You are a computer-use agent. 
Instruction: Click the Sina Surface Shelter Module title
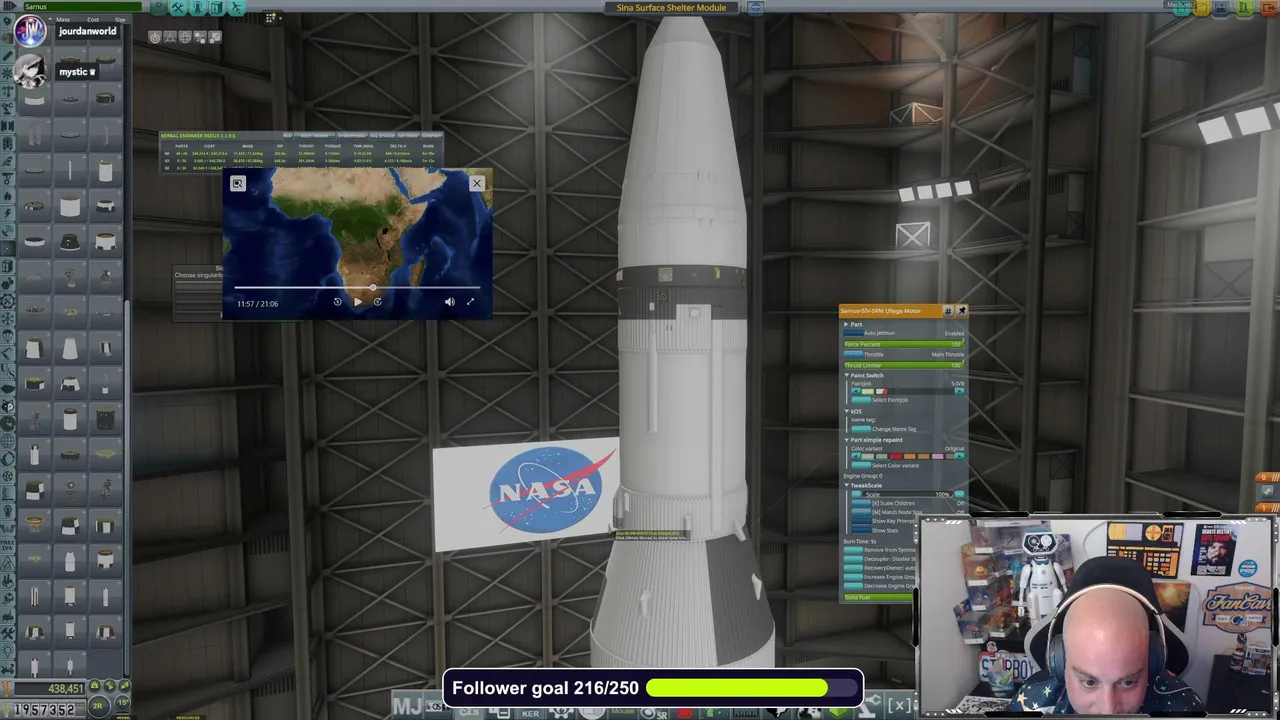coord(671,7)
